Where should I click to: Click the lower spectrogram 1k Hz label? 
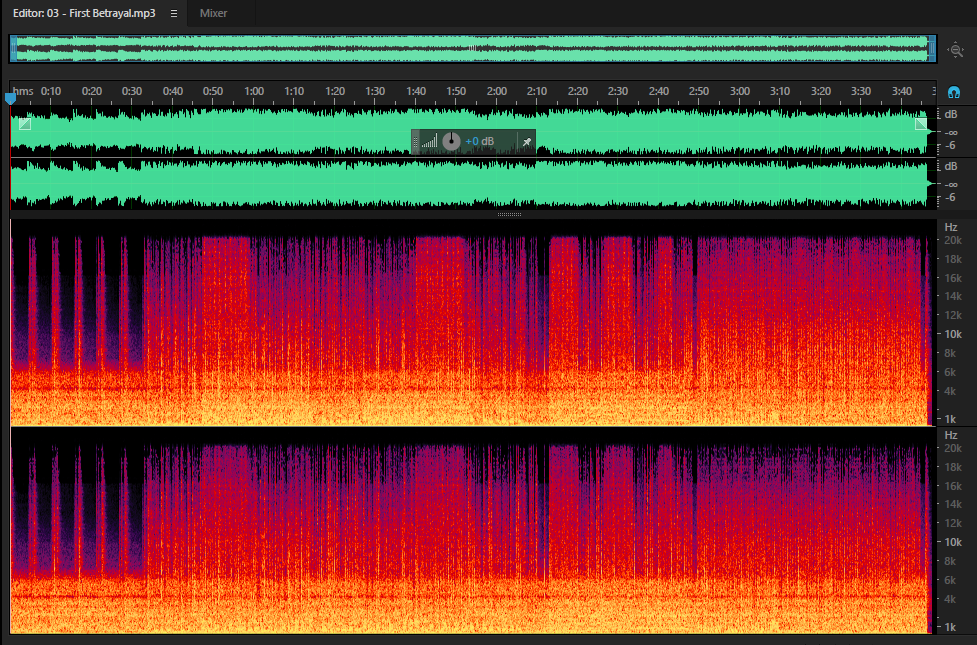951,628
